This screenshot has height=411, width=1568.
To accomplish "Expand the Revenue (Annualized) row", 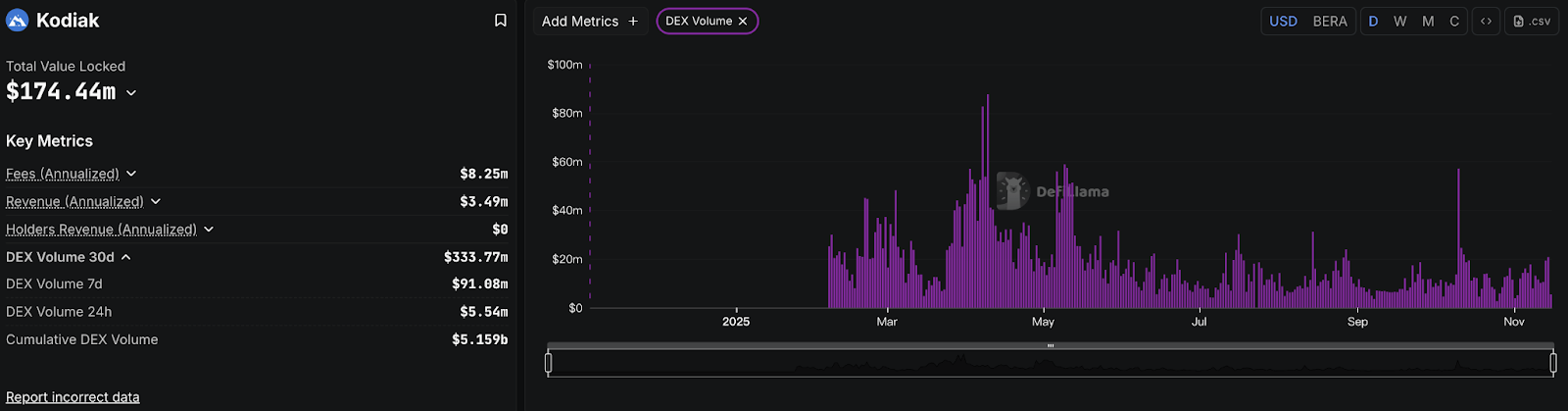I will (156, 201).
